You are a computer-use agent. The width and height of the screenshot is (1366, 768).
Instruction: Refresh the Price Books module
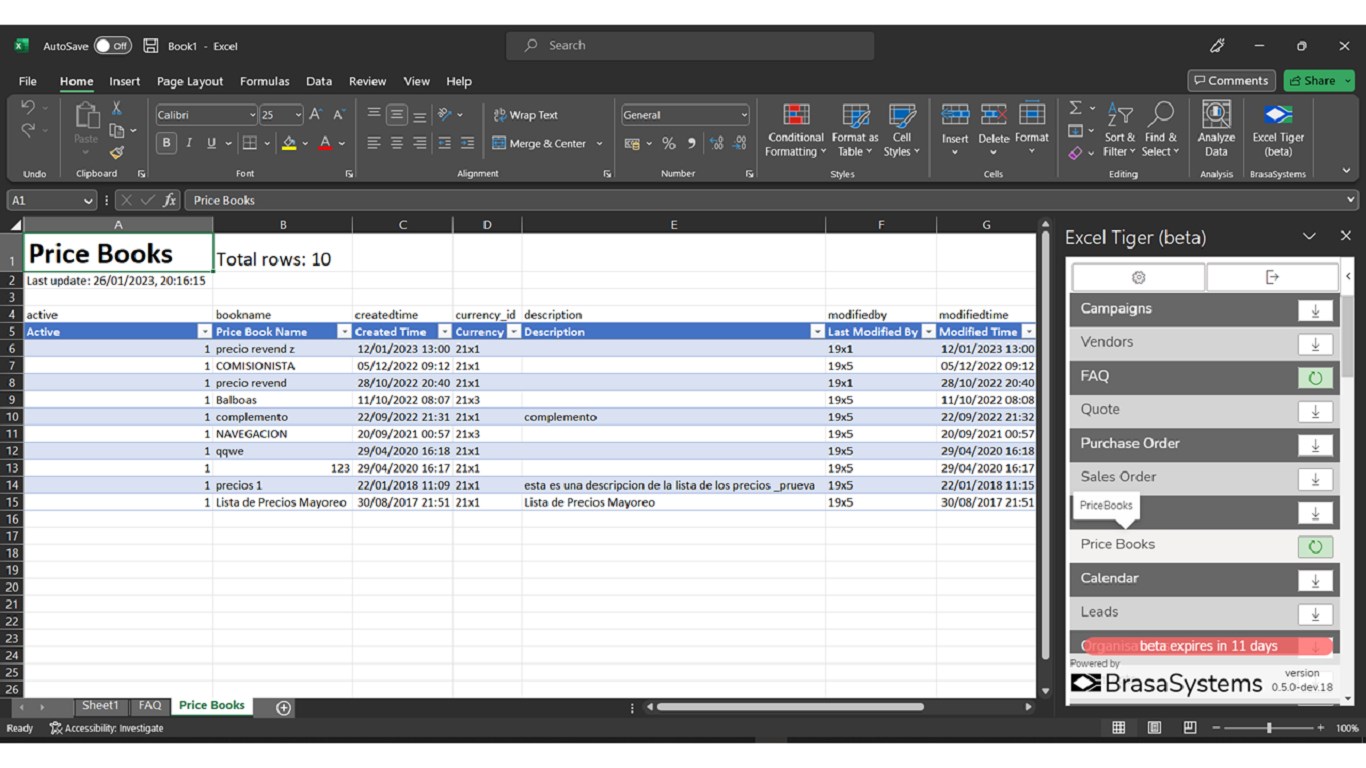pyautogui.click(x=1315, y=546)
